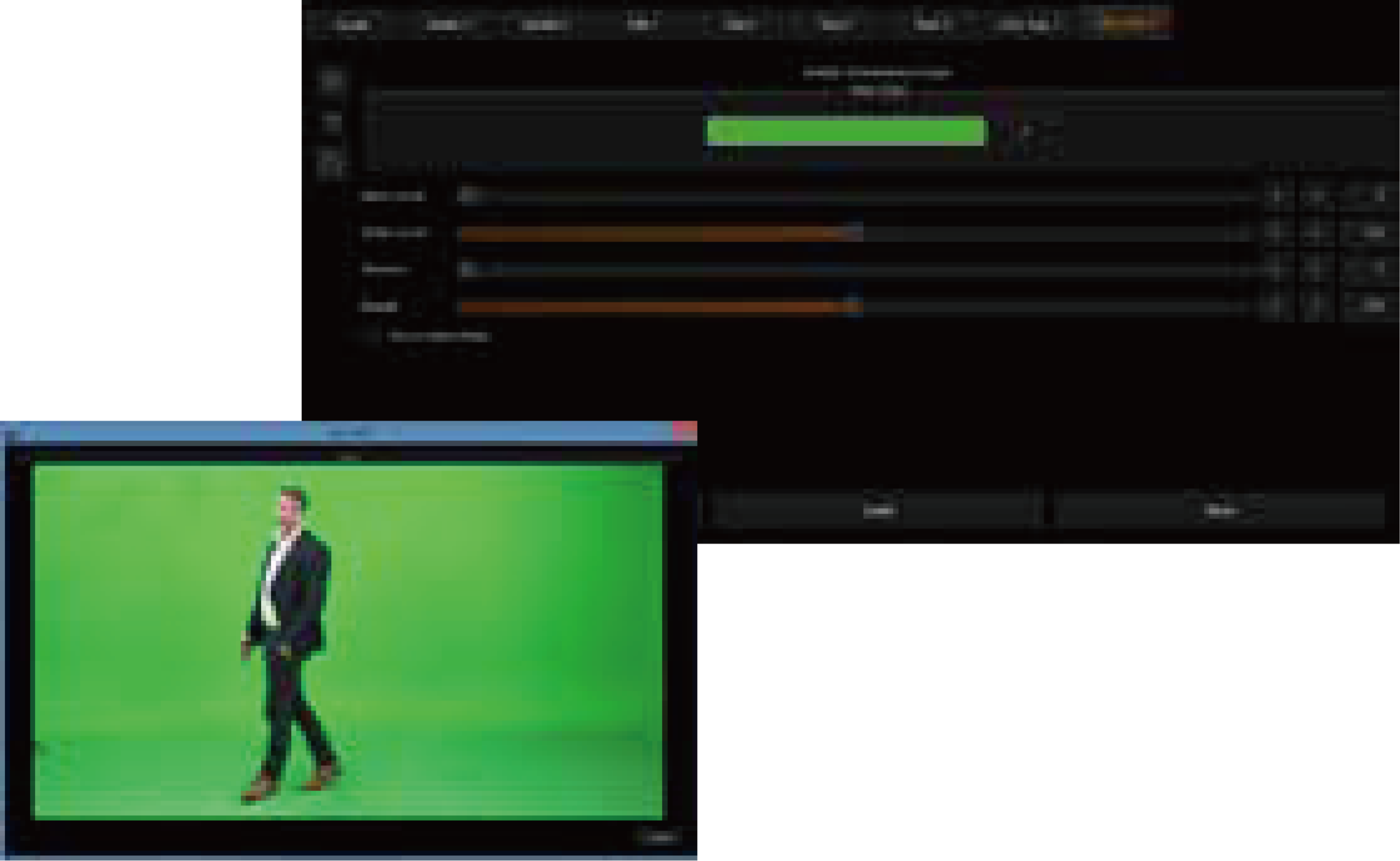This screenshot has height=861, width=1400.
Task: Click the handle of the second orange slider
Action: [854, 306]
